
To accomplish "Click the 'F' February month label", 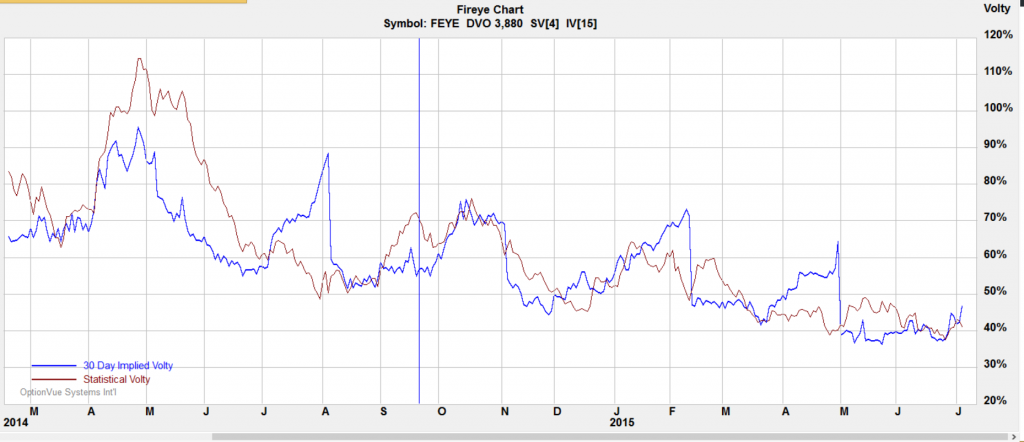I will click(673, 411).
